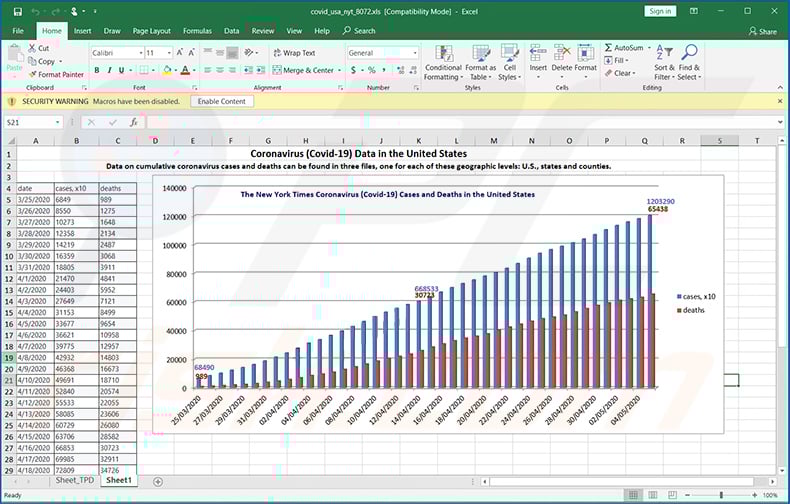
Task: Toggle Underline formatting
Action: [121, 70]
